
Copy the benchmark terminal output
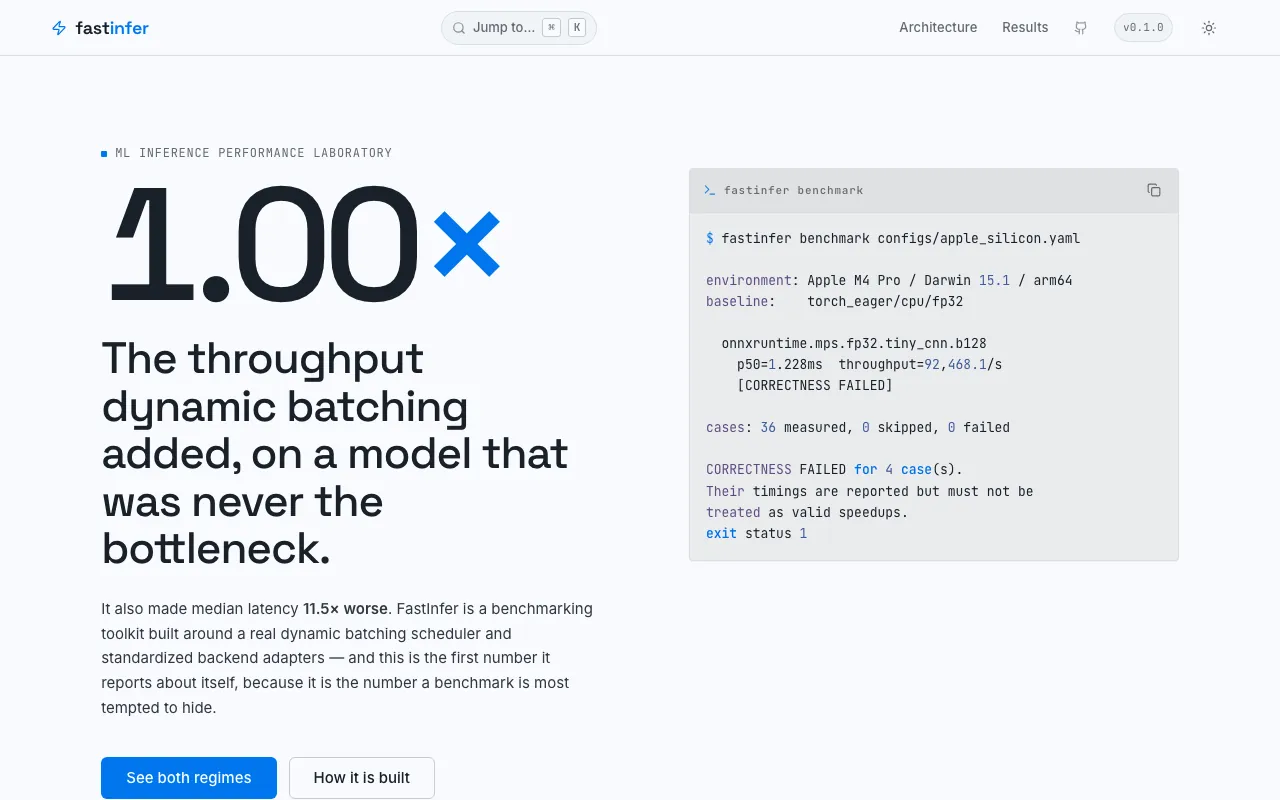tap(1154, 190)
